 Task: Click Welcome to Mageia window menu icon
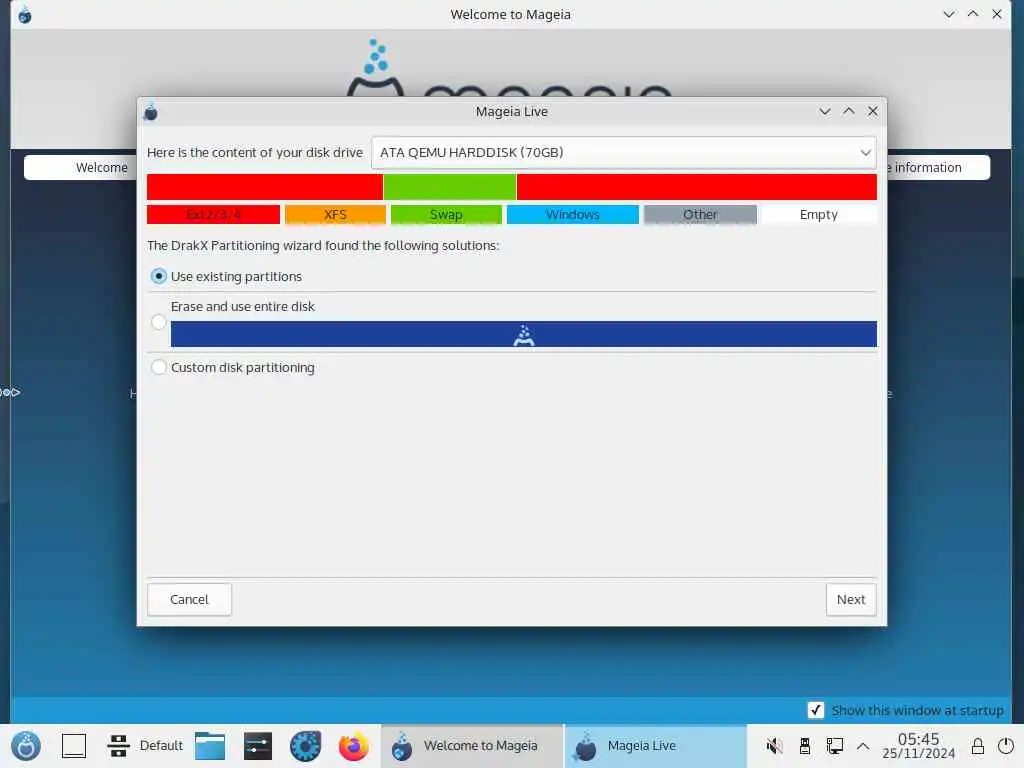[25, 14]
